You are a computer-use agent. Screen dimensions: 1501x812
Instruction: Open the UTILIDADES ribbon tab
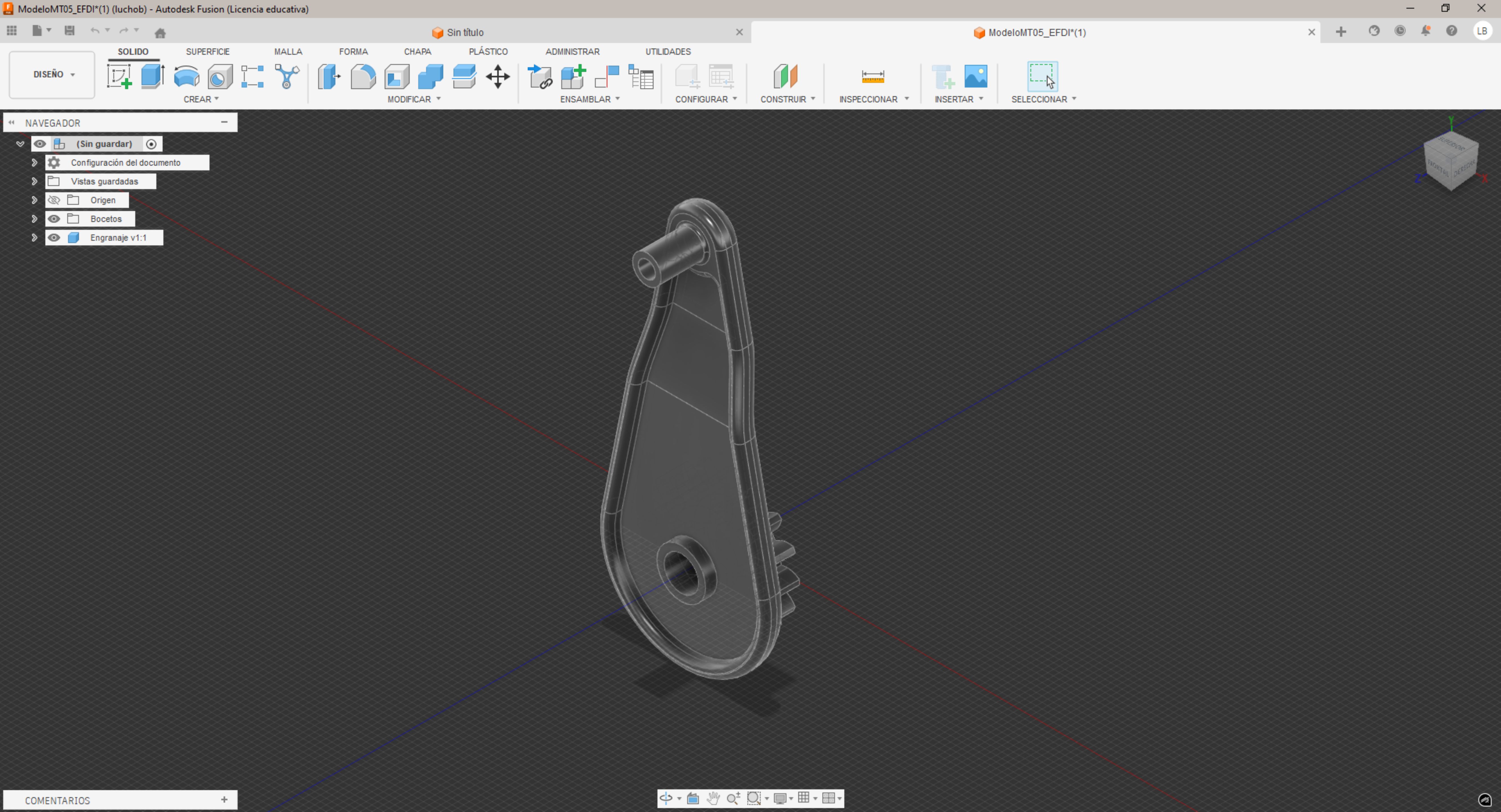[668, 52]
